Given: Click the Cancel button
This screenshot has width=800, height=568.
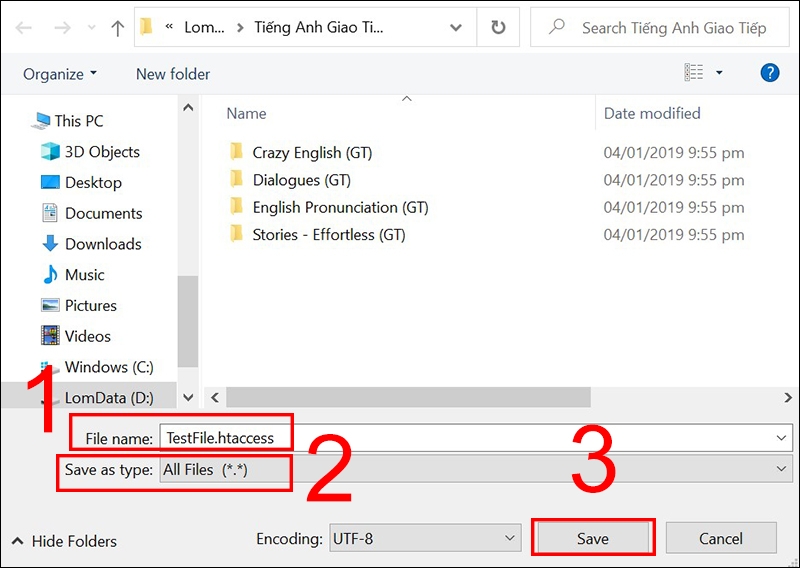Looking at the screenshot, I should [x=721, y=538].
